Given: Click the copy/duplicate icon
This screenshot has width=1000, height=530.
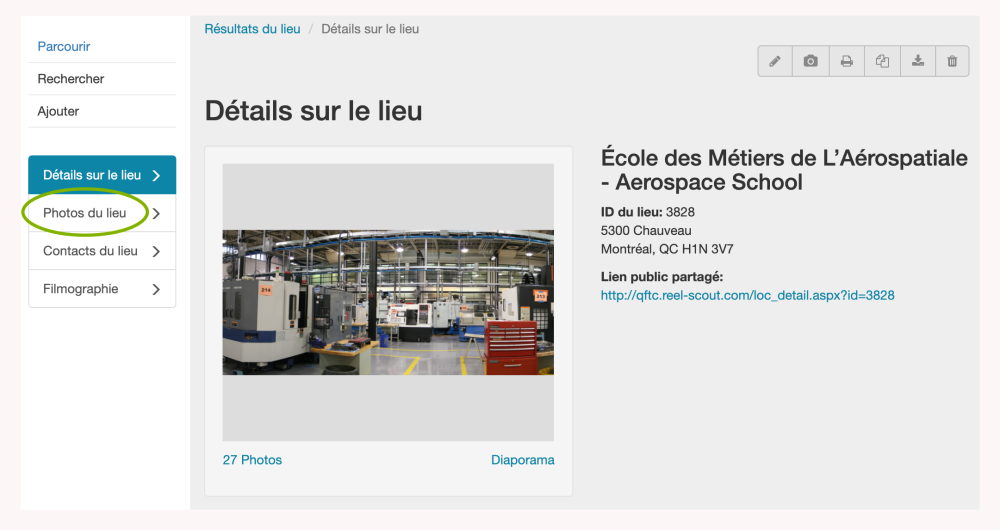Looking at the screenshot, I should tap(883, 61).
